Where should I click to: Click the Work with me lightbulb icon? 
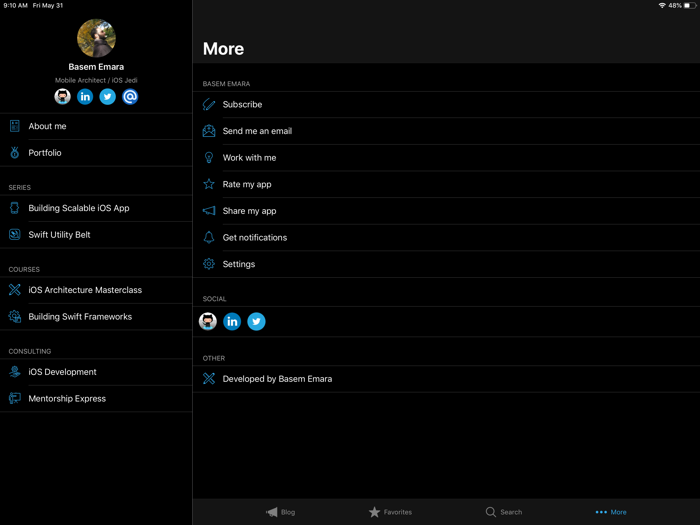208,158
